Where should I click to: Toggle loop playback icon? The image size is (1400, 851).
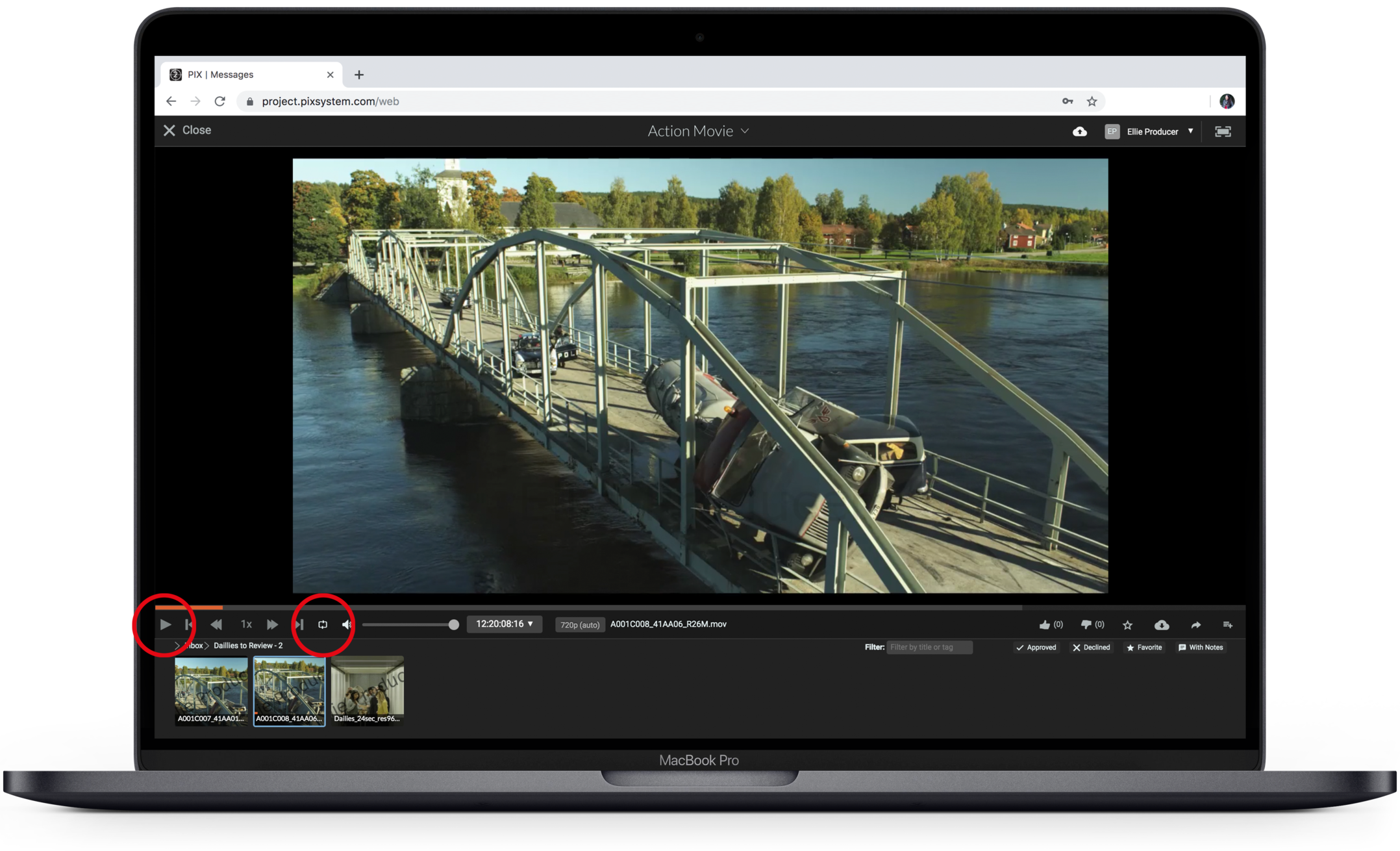pyautogui.click(x=323, y=624)
